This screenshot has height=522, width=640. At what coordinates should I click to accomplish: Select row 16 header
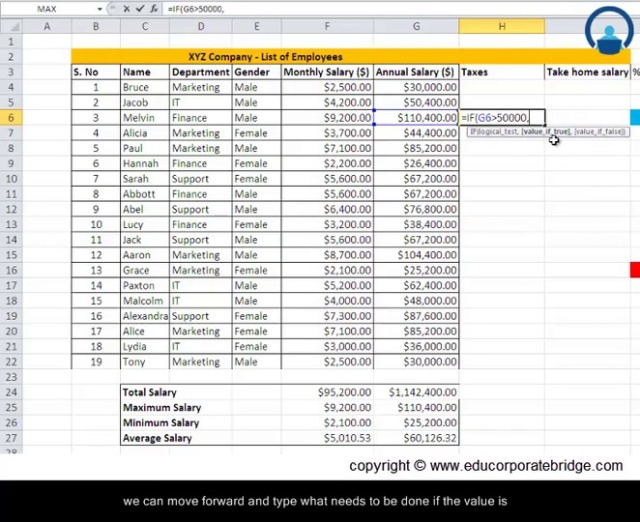(11, 270)
